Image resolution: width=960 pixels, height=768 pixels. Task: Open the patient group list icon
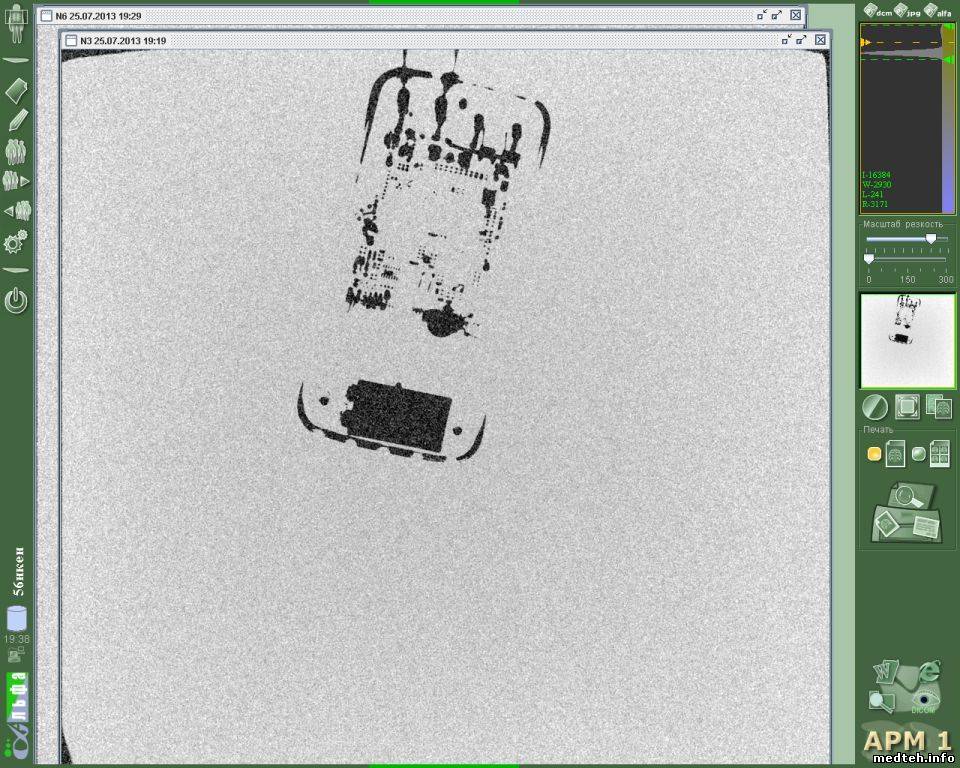(16, 151)
